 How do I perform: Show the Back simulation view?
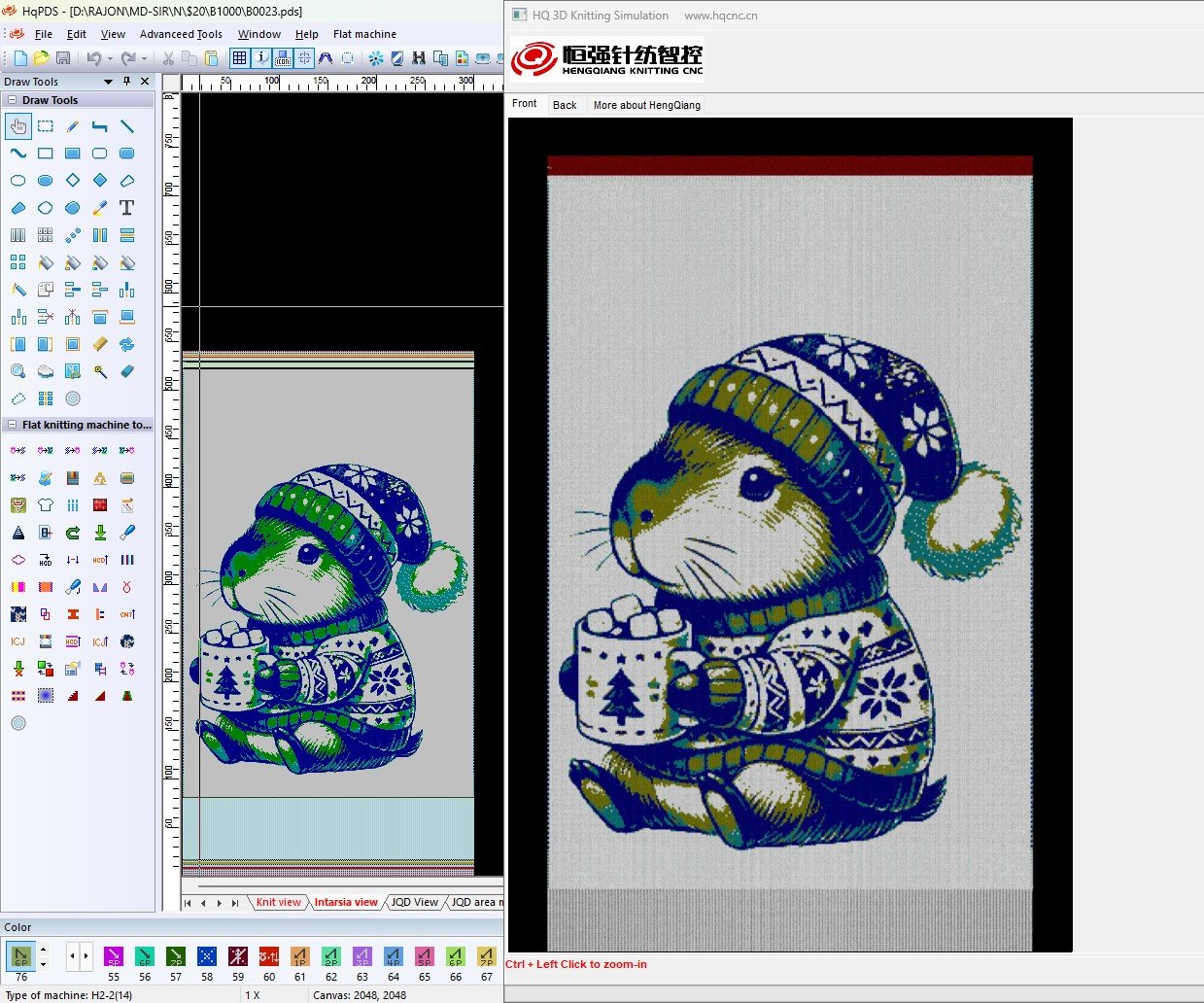565,105
